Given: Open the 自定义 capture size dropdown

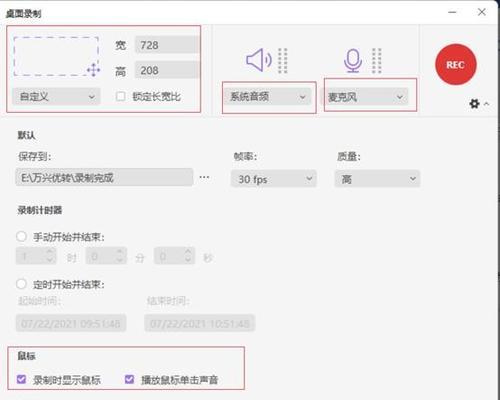Looking at the screenshot, I should pos(56,97).
